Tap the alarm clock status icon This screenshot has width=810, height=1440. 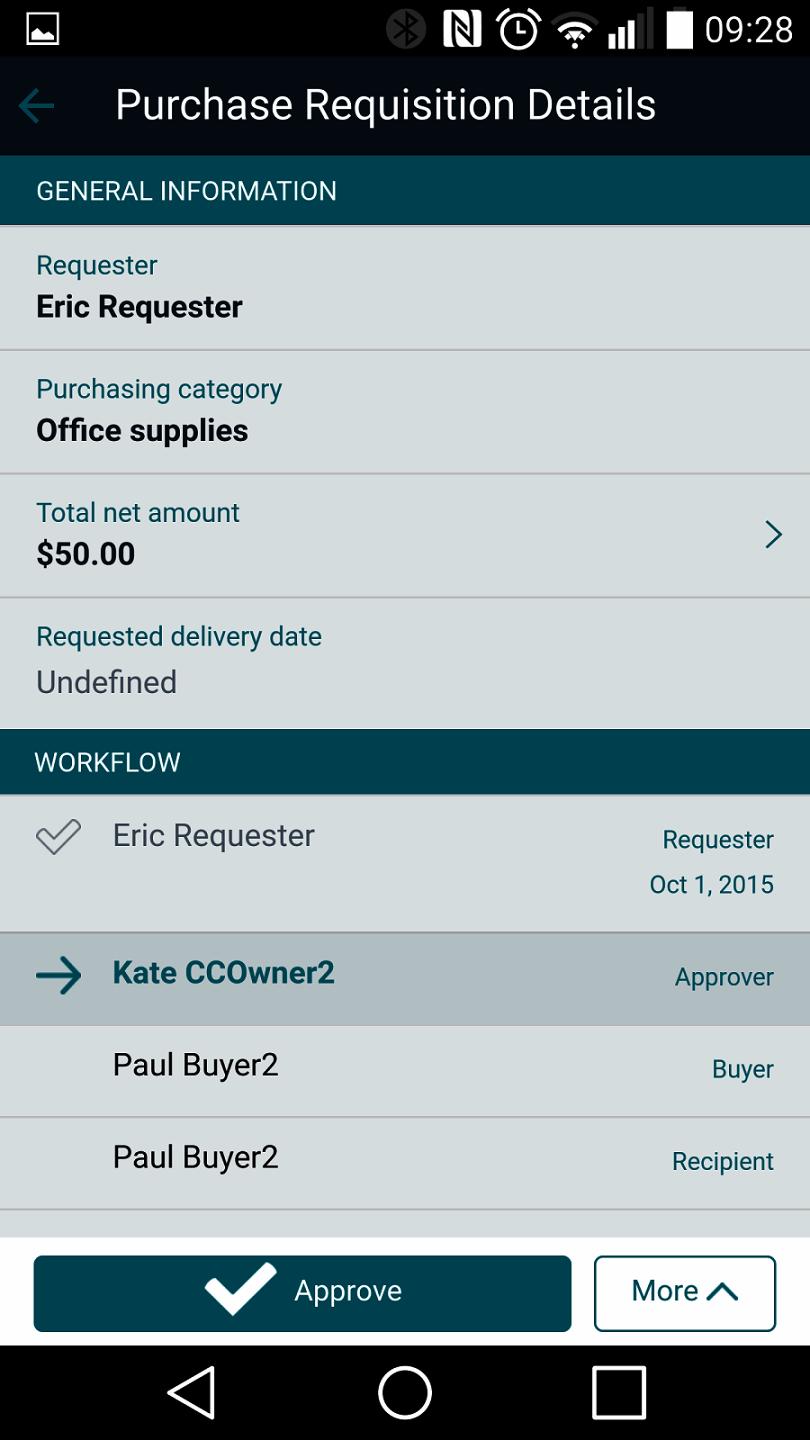point(518,29)
